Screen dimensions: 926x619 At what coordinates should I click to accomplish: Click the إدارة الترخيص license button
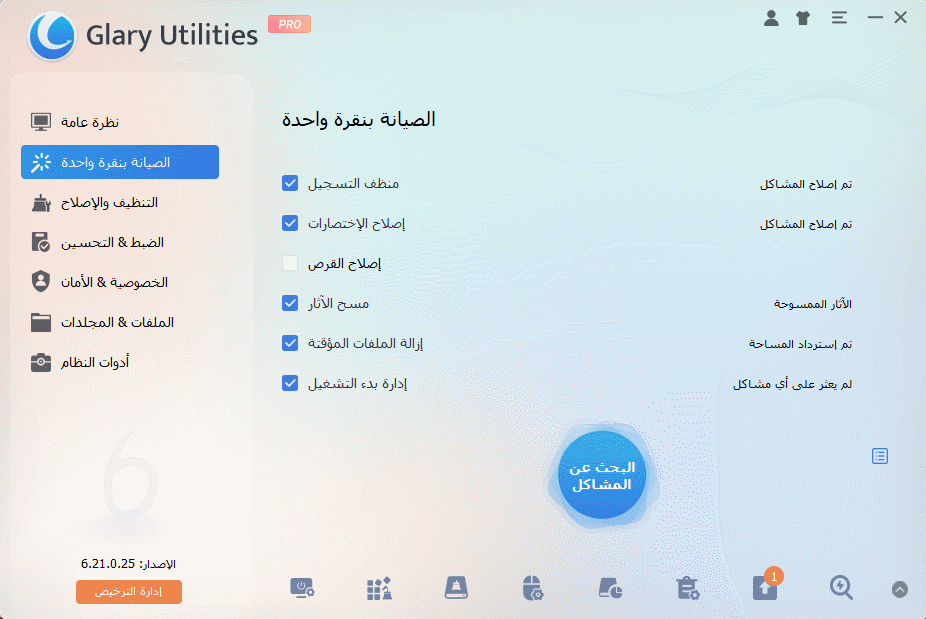(129, 592)
